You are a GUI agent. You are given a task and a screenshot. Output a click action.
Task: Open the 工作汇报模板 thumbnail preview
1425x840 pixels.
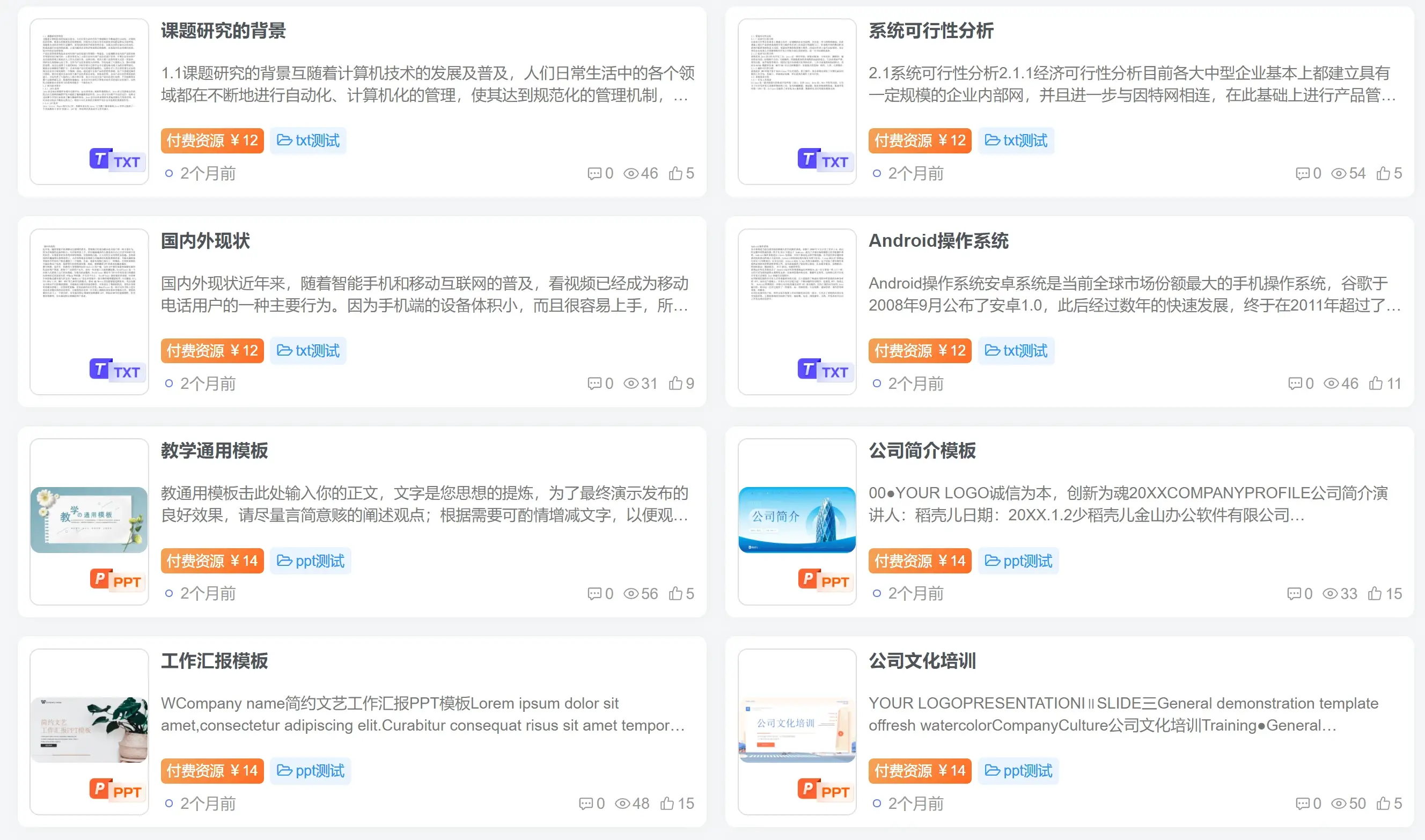(89, 730)
